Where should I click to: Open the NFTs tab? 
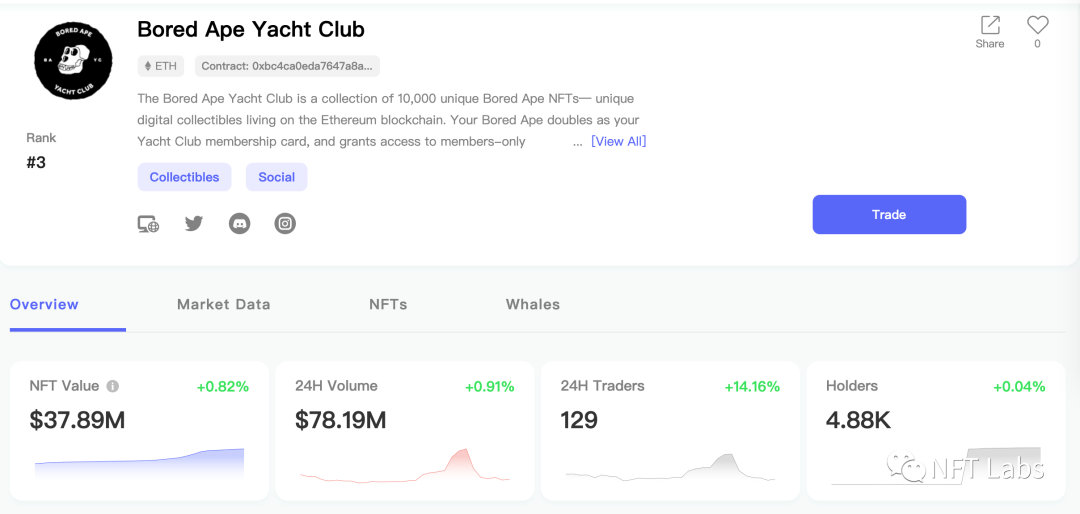[x=388, y=305]
